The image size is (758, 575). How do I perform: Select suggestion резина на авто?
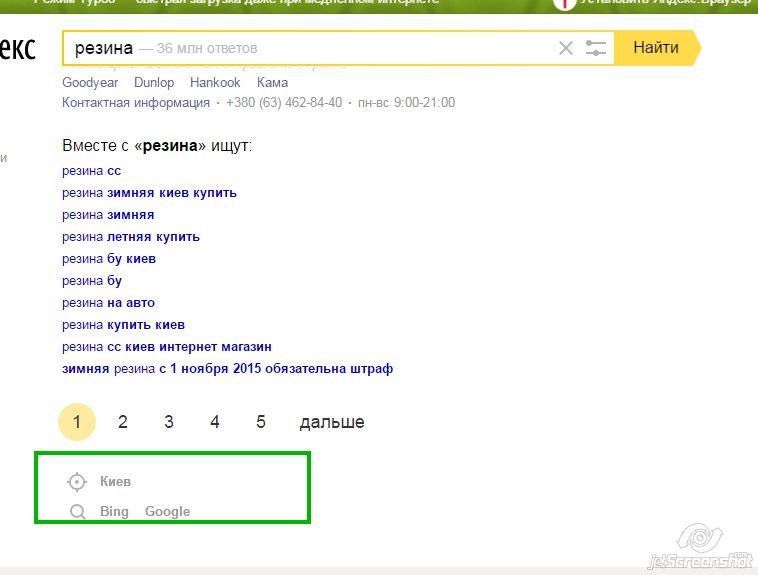(x=108, y=303)
